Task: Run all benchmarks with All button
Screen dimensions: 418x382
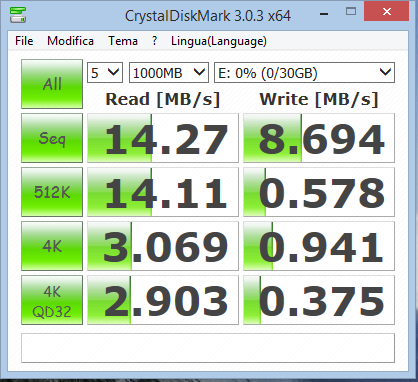Action: click(x=52, y=84)
